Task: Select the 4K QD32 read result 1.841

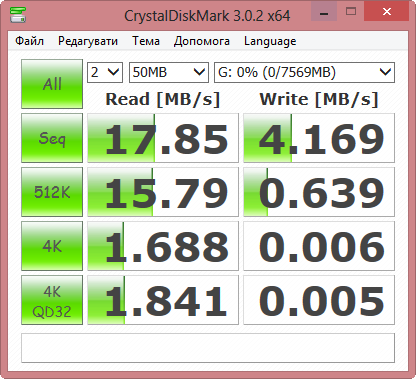Action: click(x=163, y=300)
